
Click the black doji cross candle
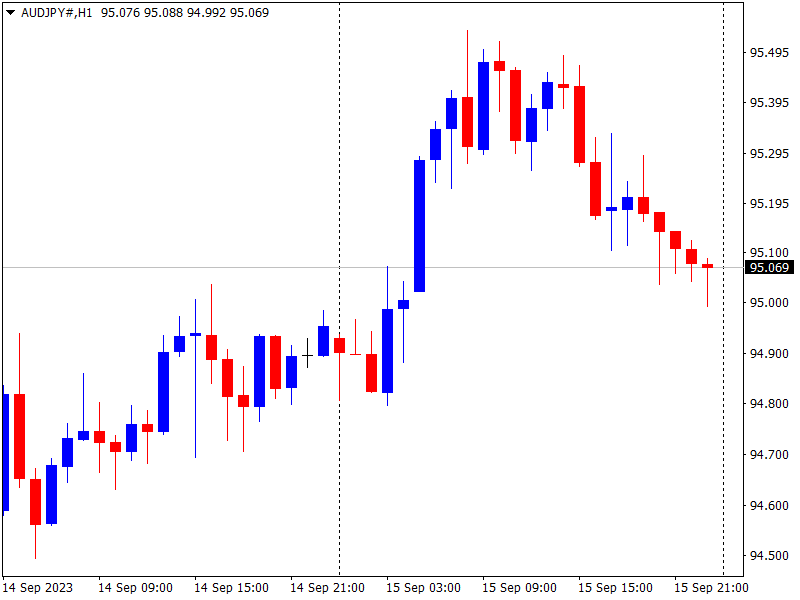click(x=307, y=355)
